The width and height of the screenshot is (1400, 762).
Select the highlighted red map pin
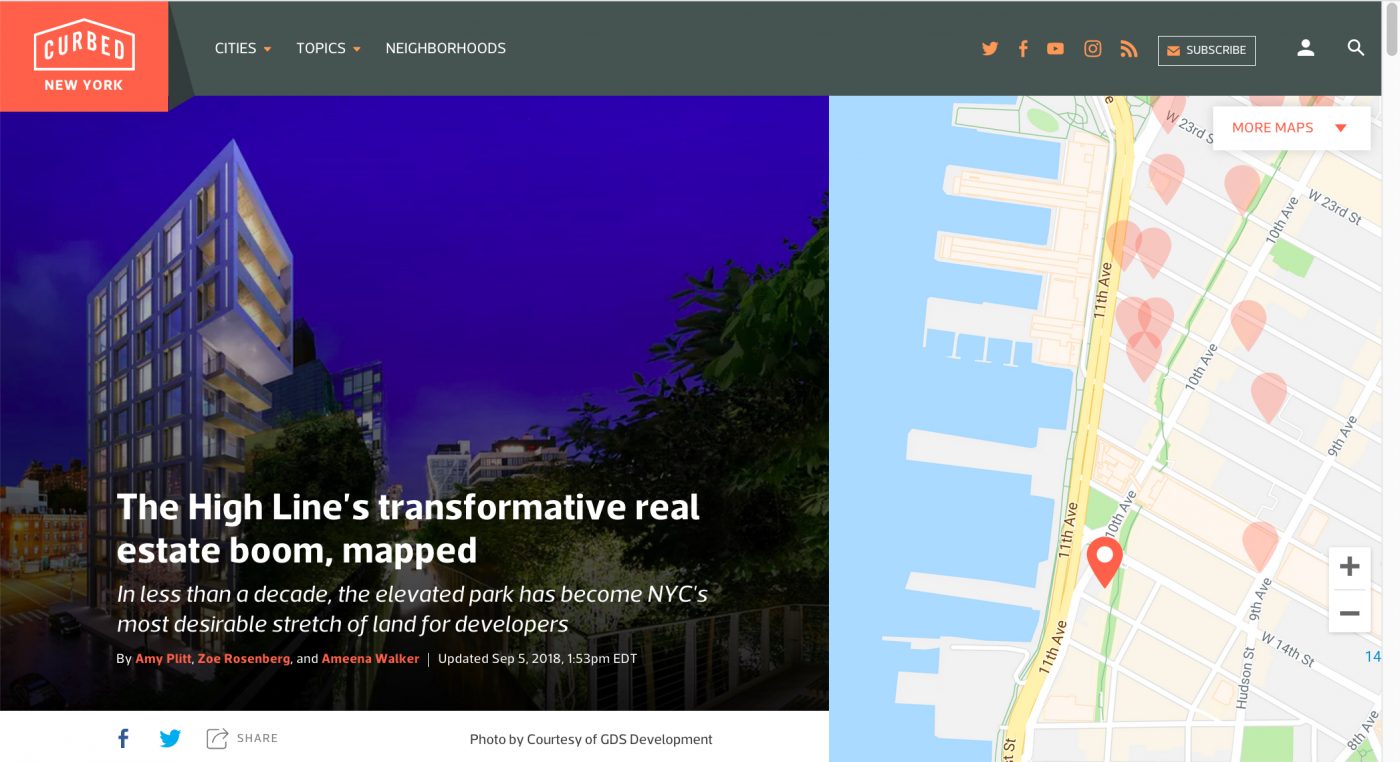point(1104,560)
